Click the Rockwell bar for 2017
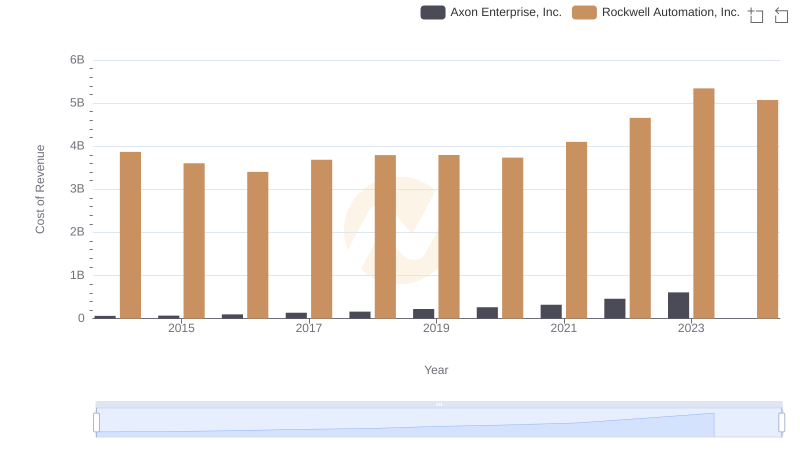Viewport: 800px width, 461px height. [x=321, y=239]
